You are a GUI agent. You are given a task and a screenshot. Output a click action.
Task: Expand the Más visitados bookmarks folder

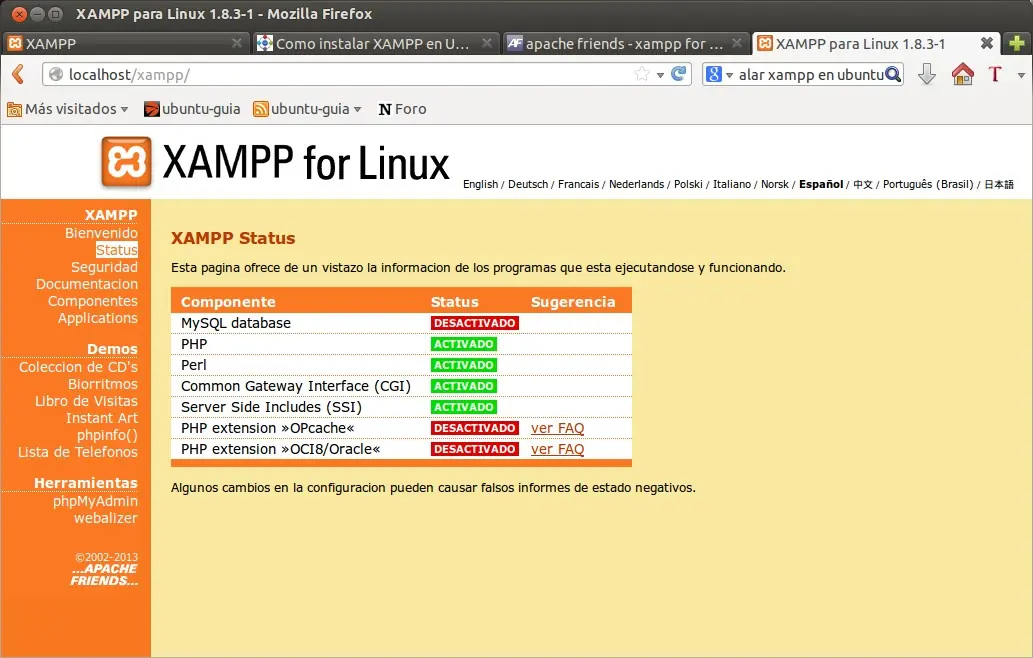pyautogui.click(x=67, y=109)
